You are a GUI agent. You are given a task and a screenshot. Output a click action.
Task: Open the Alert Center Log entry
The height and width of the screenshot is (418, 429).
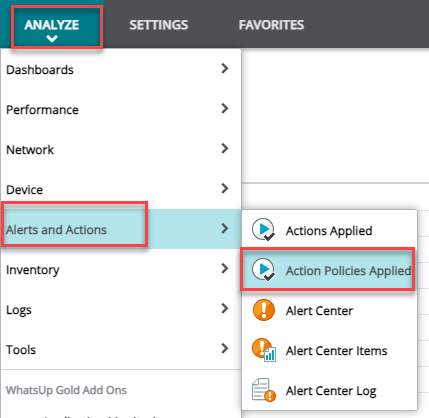329,390
